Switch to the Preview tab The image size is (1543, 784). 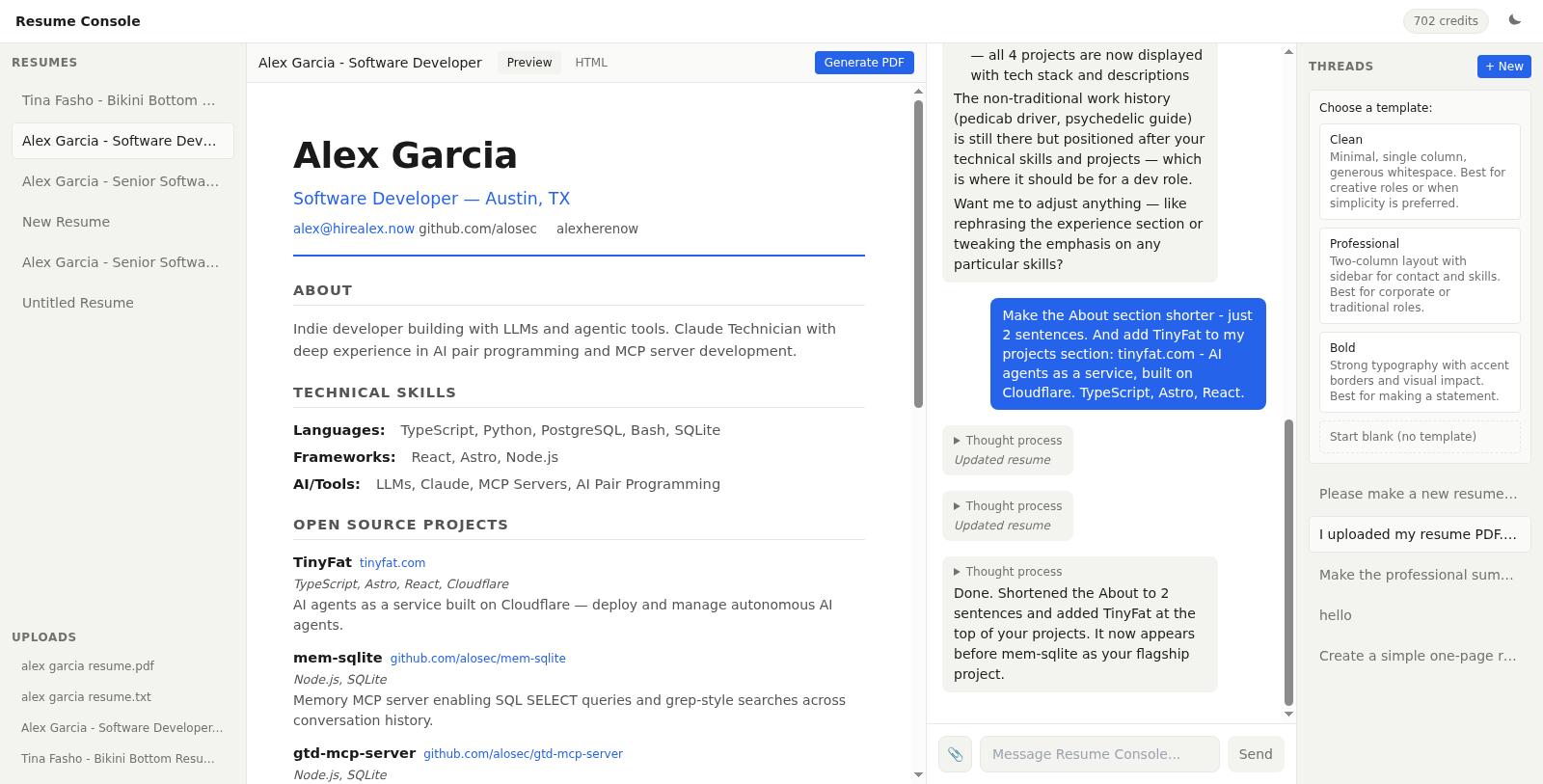tap(529, 63)
